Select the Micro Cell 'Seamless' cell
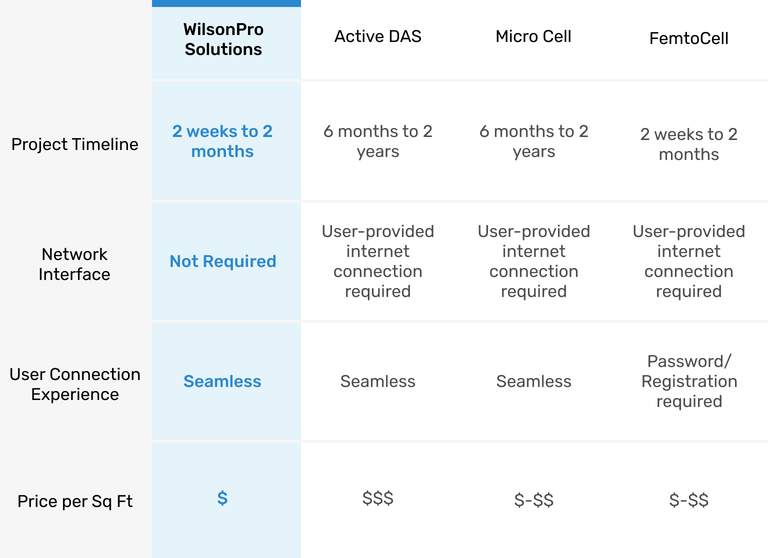Screen dimensions: 768x558 point(533,382)
